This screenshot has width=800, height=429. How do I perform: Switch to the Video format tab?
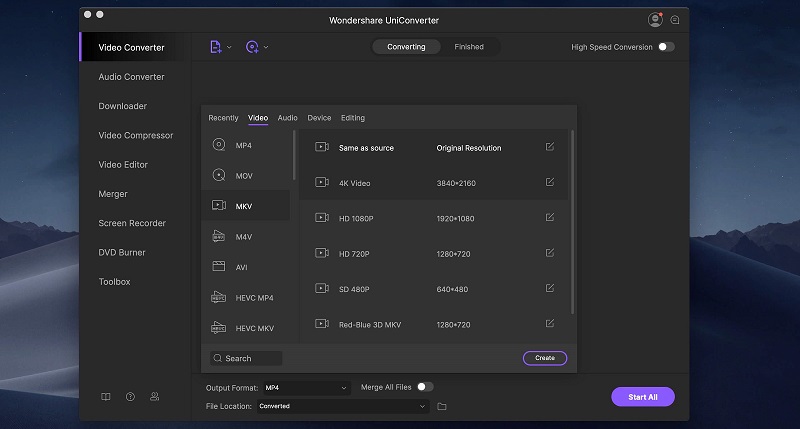tap(258, 118)
